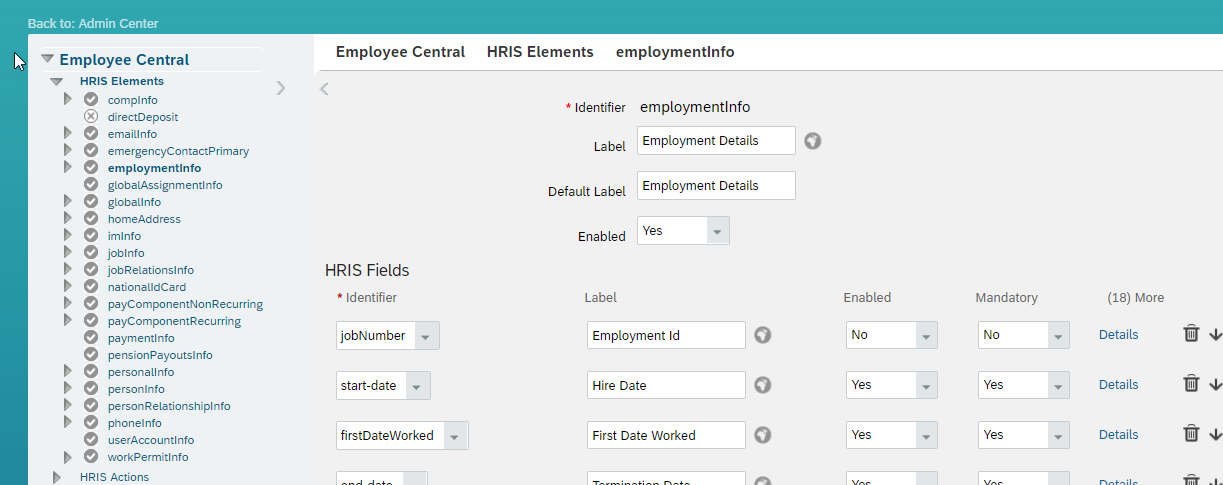The width and height of the screenshot is (1223, 485).
Task: Move start-date field down with arrow icon
Action: coord(1215,384)
